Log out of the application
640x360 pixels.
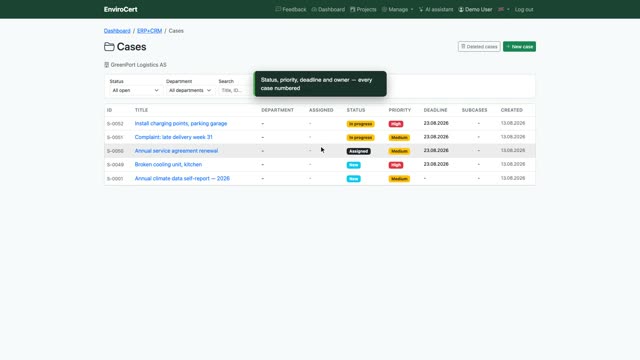click(524, 9)
